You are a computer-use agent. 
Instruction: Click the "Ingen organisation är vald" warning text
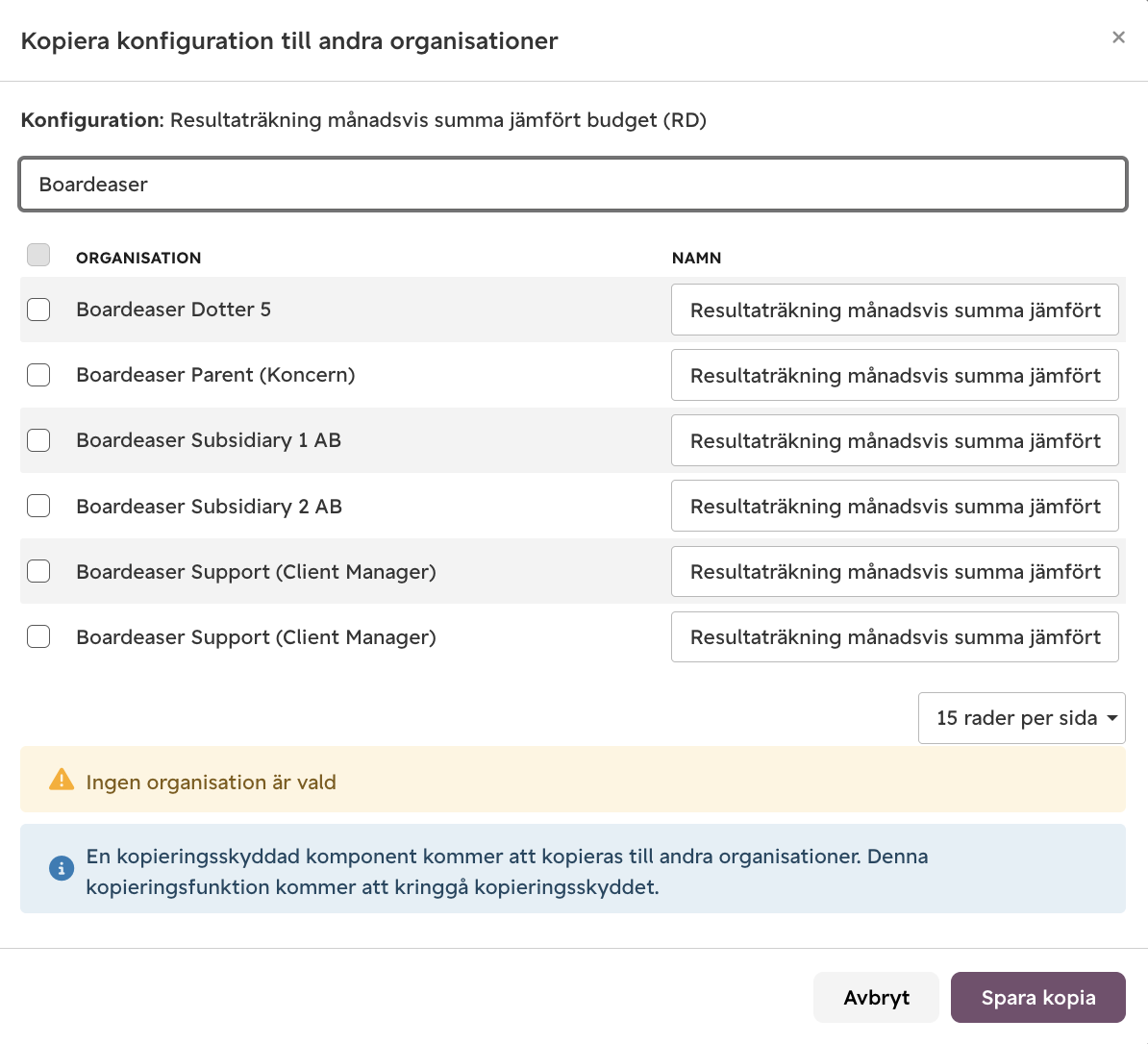(211, 783)
